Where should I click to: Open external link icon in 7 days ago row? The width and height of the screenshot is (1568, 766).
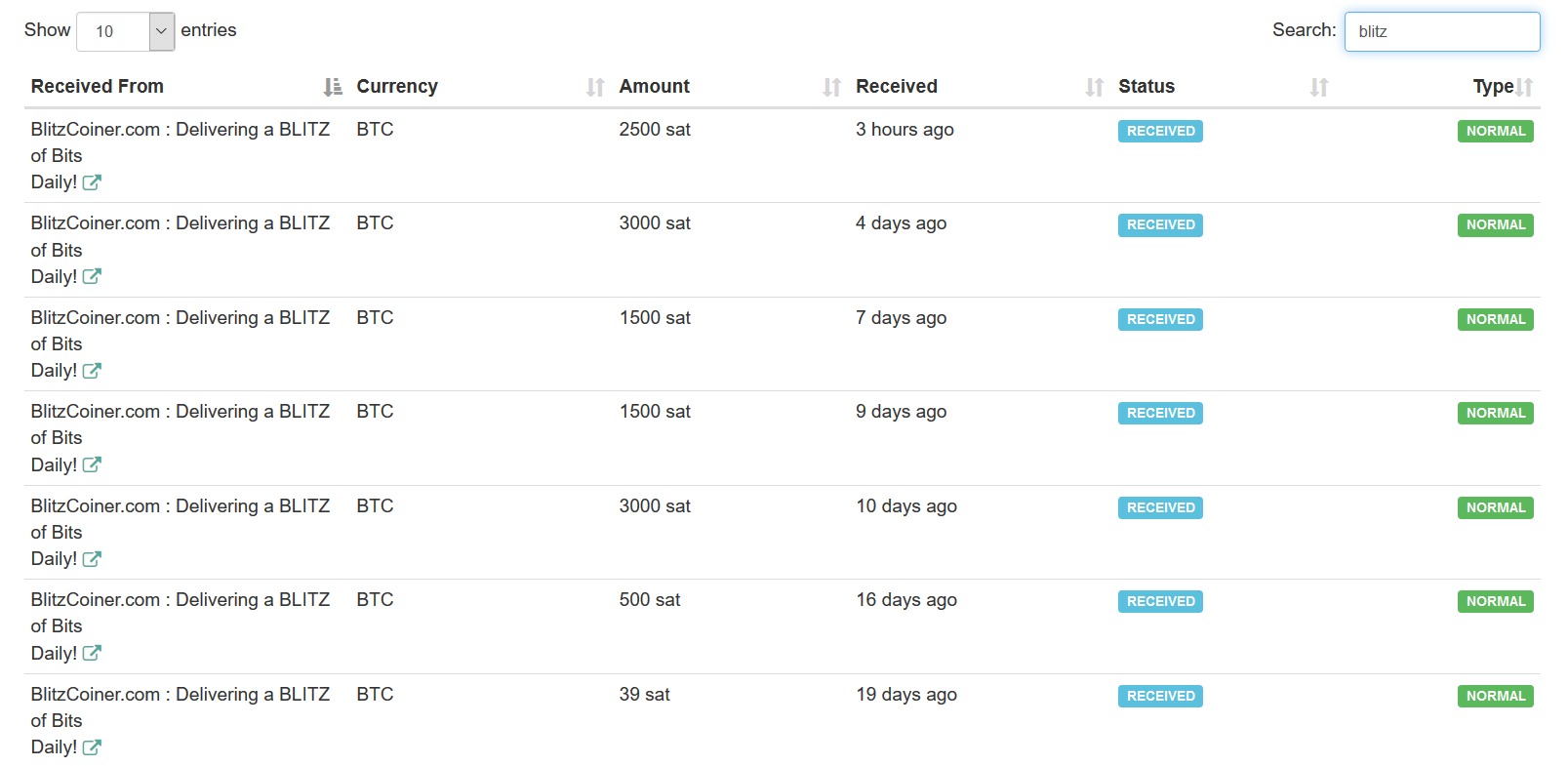click(x=92, y=371)
